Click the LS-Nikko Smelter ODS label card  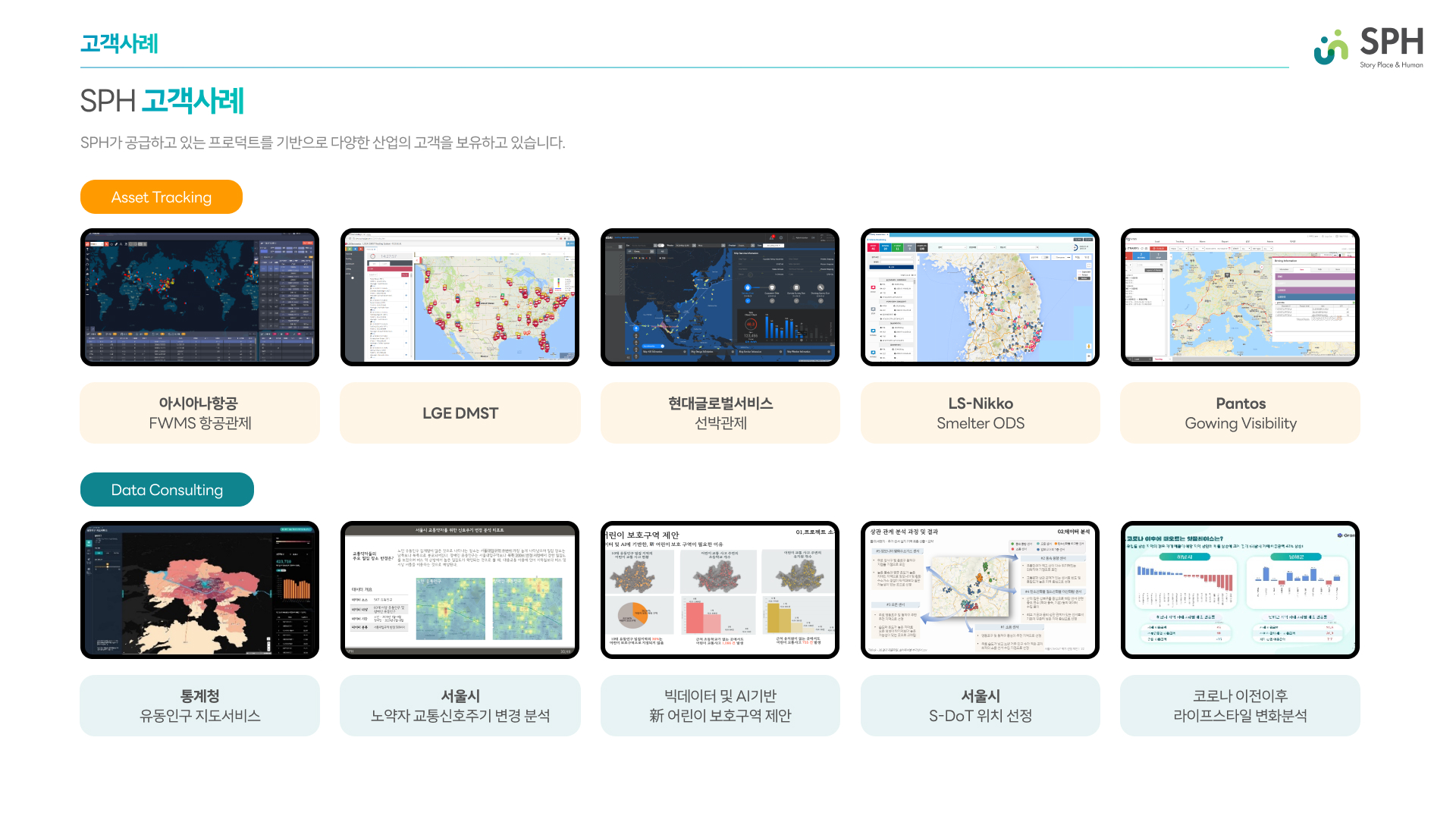[980, 413]
